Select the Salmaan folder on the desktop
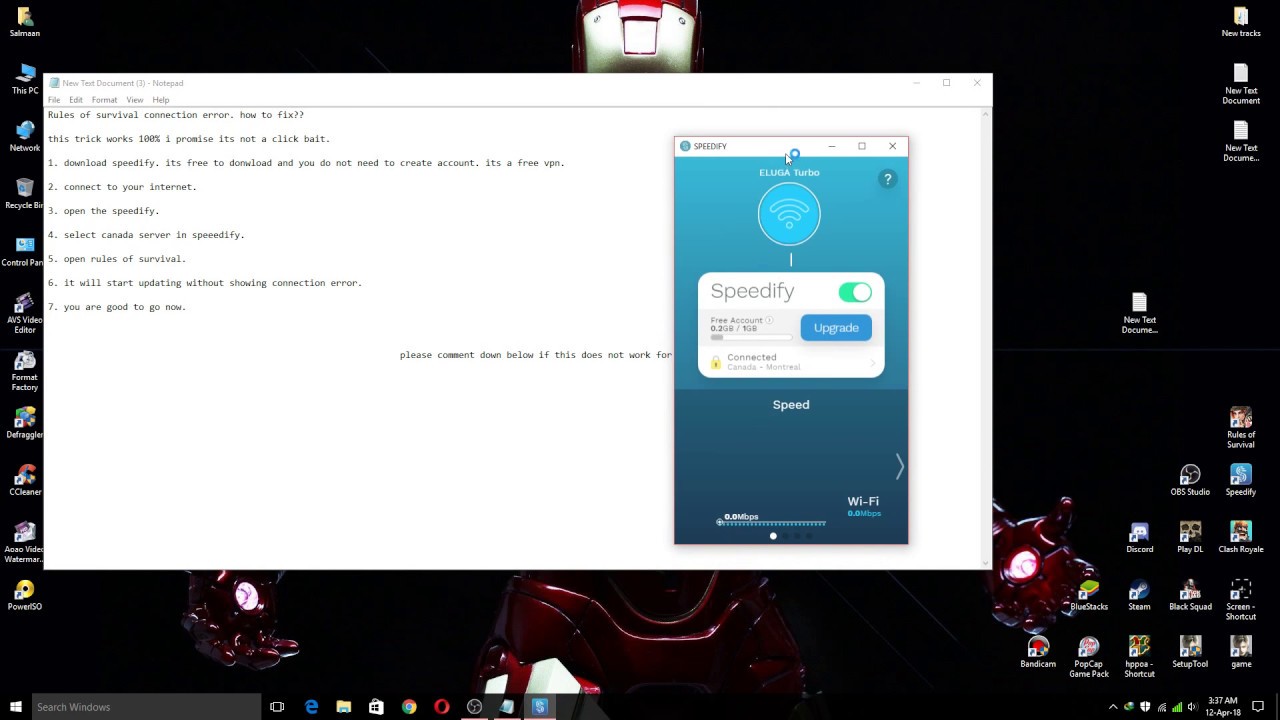Screen dimensions: 1280x720 click(25, 21)
